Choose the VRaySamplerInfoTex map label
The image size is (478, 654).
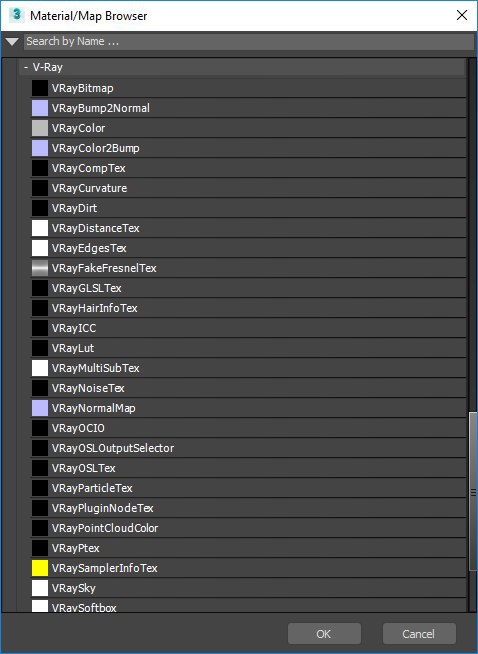104,568
